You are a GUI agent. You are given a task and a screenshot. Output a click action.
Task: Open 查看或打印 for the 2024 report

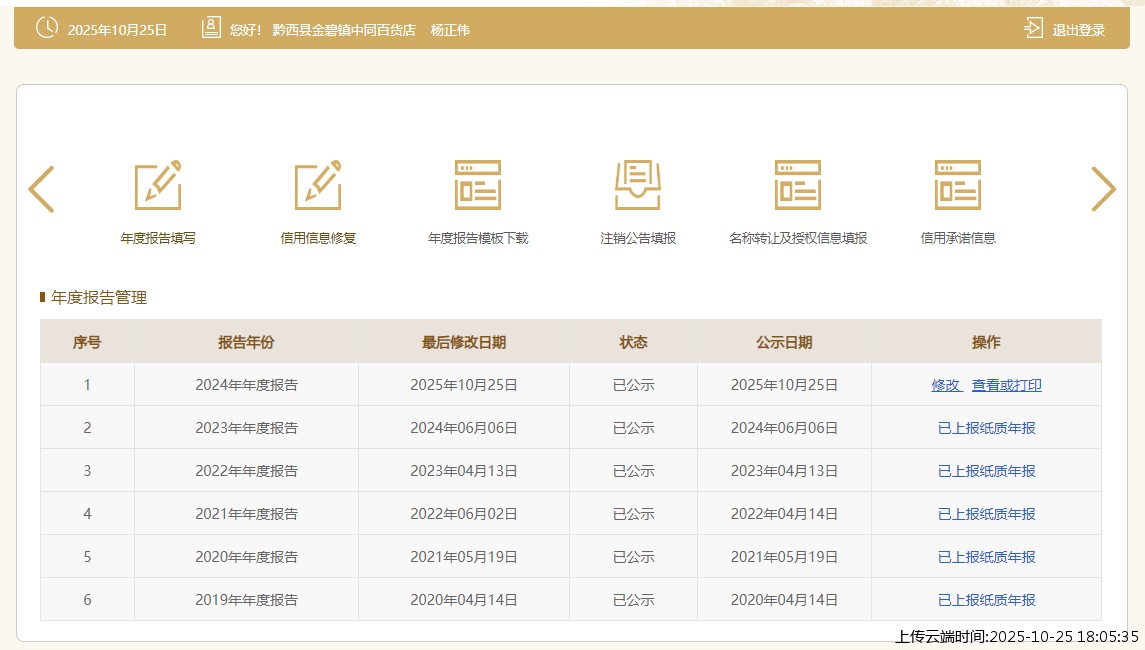1006,385
